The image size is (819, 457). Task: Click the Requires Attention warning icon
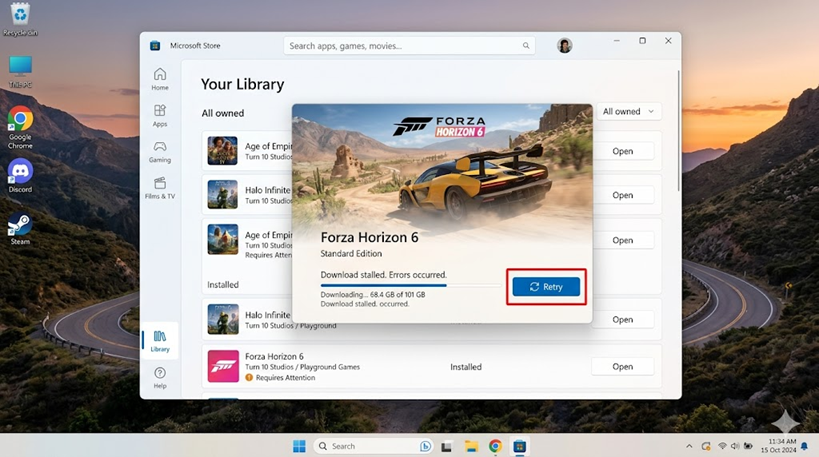(249, 378)
